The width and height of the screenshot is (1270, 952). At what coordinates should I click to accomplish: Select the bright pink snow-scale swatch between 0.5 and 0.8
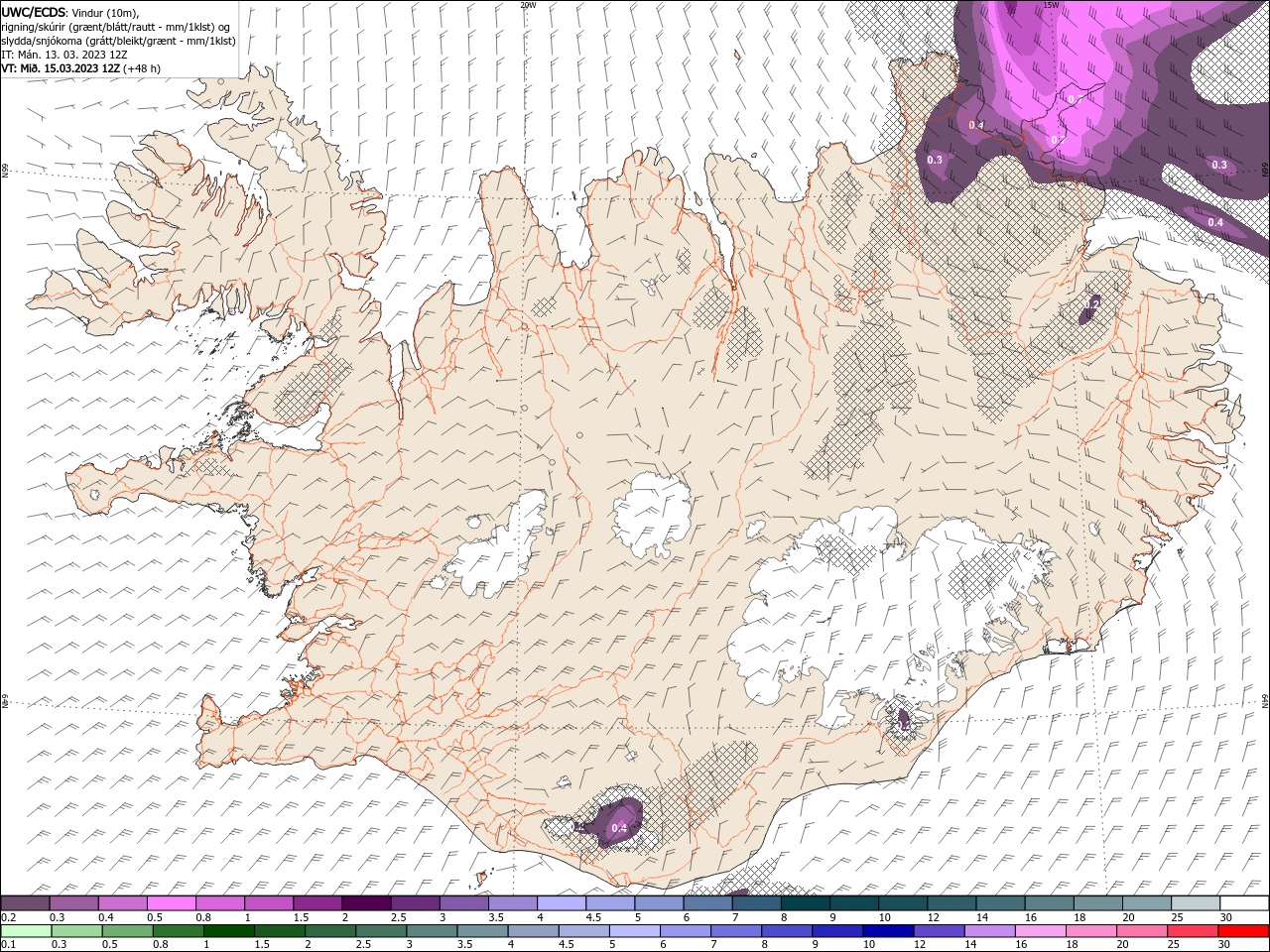coord(173,903)
